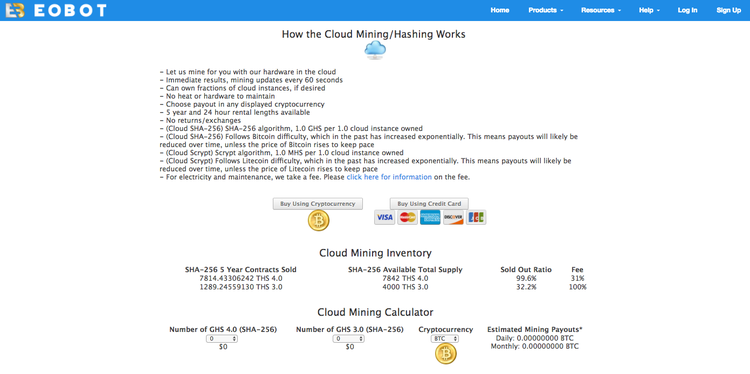Open the Home menu item
The height and width of the screenshot is (374, 750).
click(x=500, y=10)
